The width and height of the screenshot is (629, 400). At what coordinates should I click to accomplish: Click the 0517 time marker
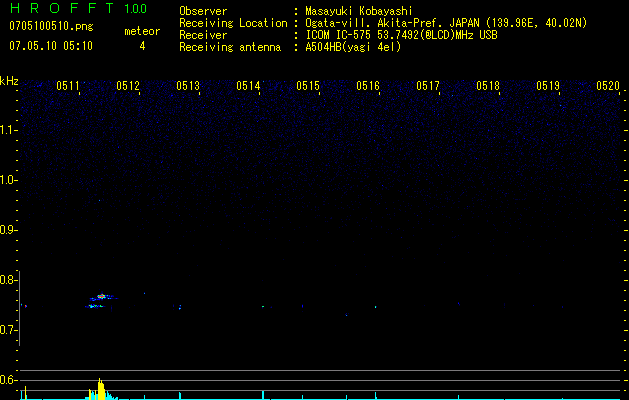(428, 86)
